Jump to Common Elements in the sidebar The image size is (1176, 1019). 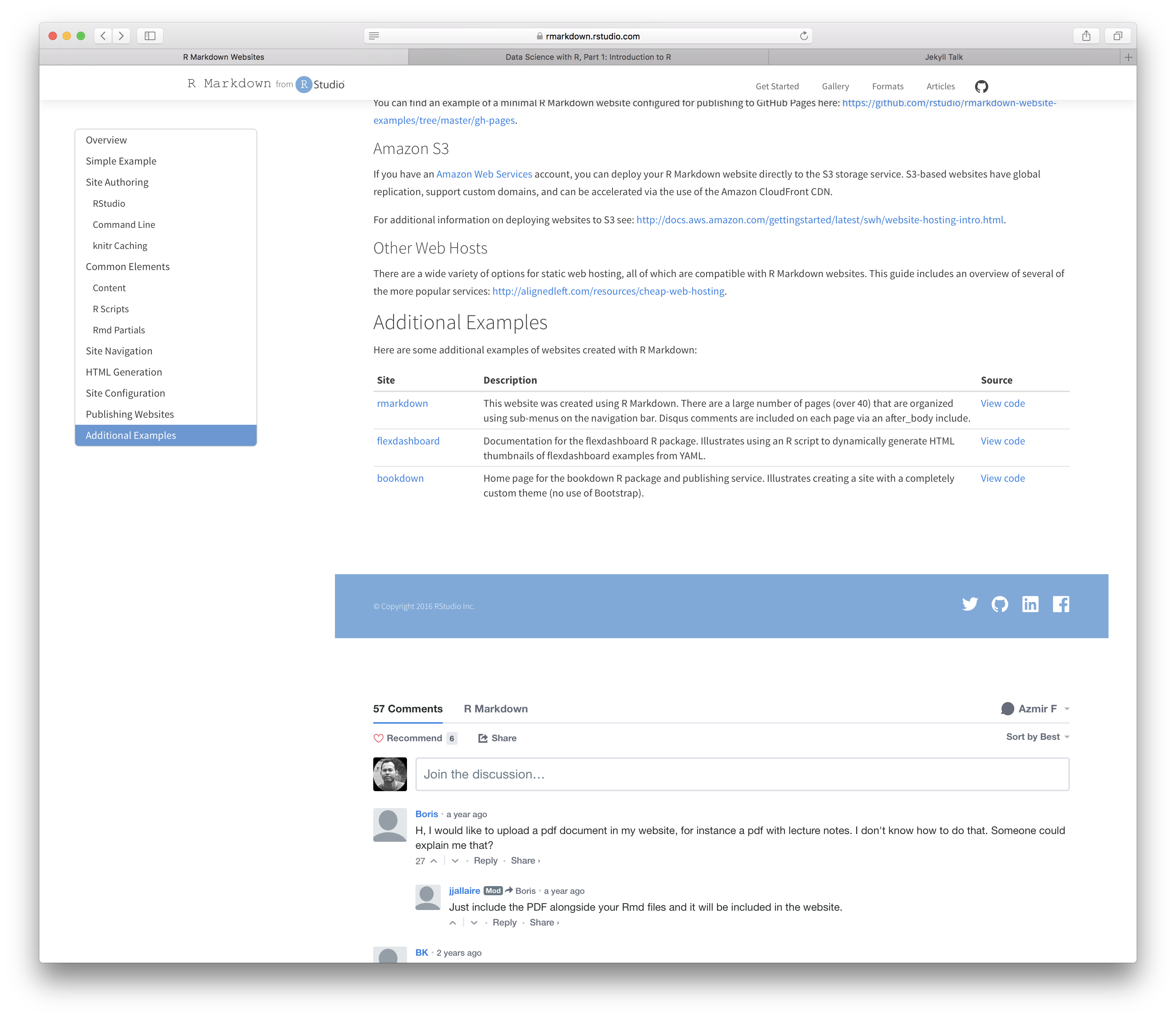(166, 266)
